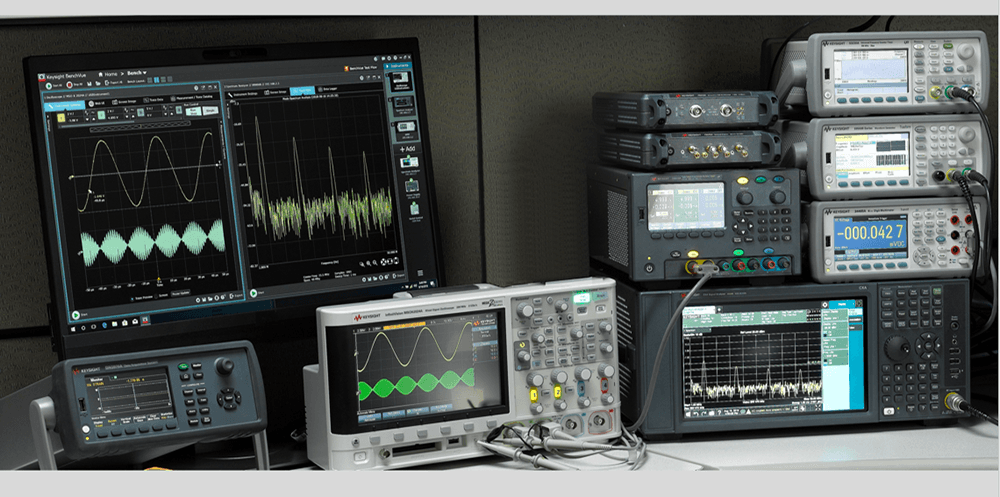This screenshot has width=1000, height=497.
Task: Click the Keysight BenchVue logo icon
Action: [41, 78]
